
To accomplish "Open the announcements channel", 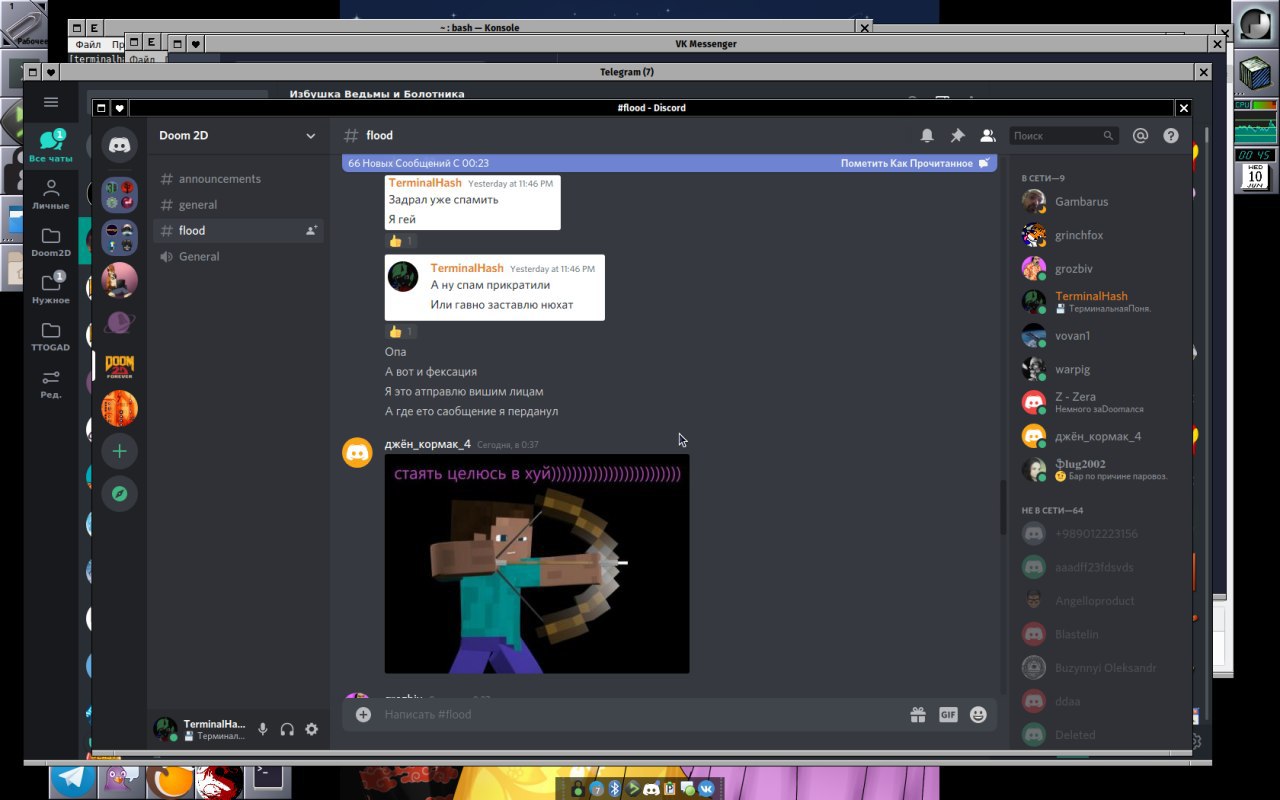I will (238, 179).
